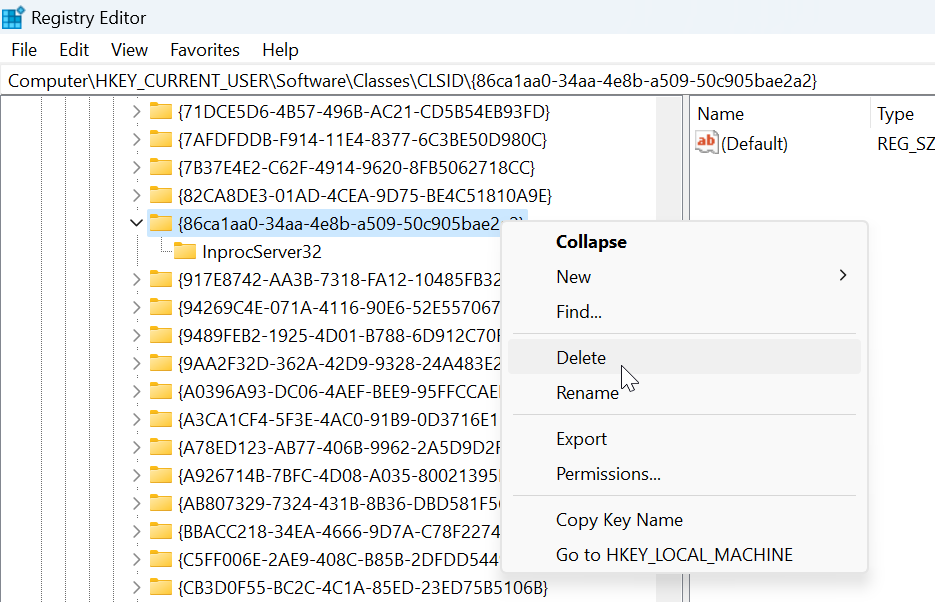This screenshot has height=602, width=935.
Task: Select Delete in the context menu
Action: click(684, 357)
